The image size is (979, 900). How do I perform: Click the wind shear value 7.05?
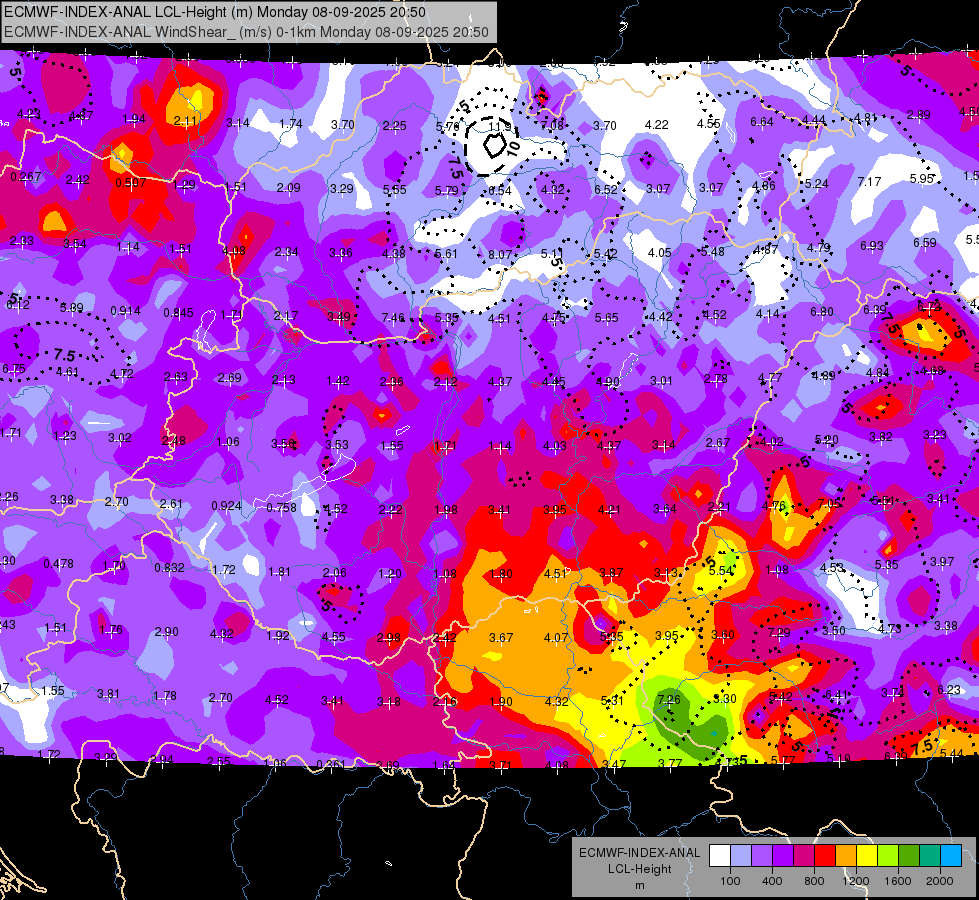(x=829, y=503)
